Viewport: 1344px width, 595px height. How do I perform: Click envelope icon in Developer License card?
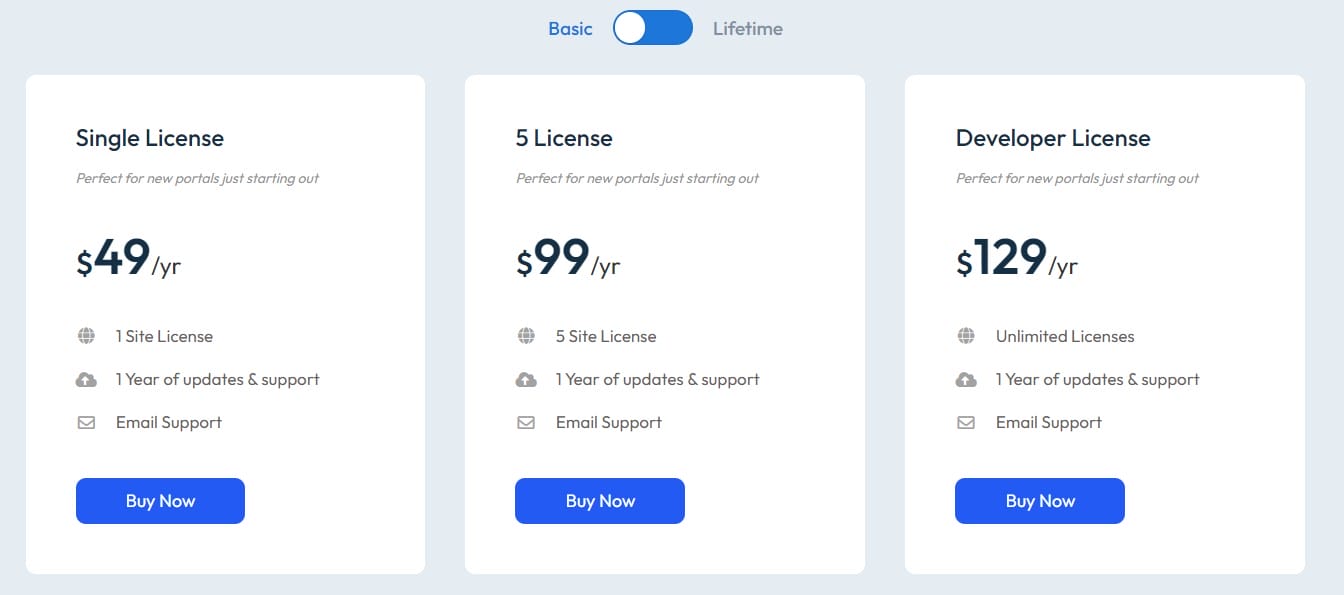966,423
